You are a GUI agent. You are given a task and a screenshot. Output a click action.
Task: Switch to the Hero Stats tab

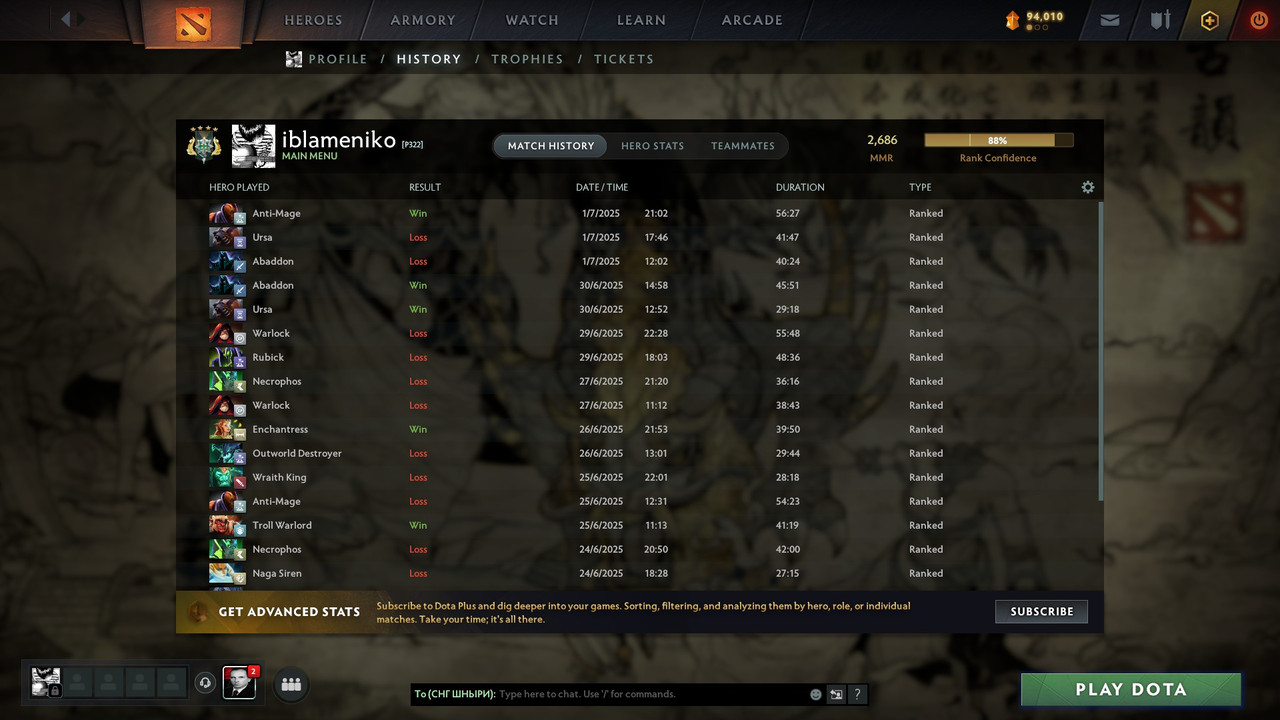[652, 146]
